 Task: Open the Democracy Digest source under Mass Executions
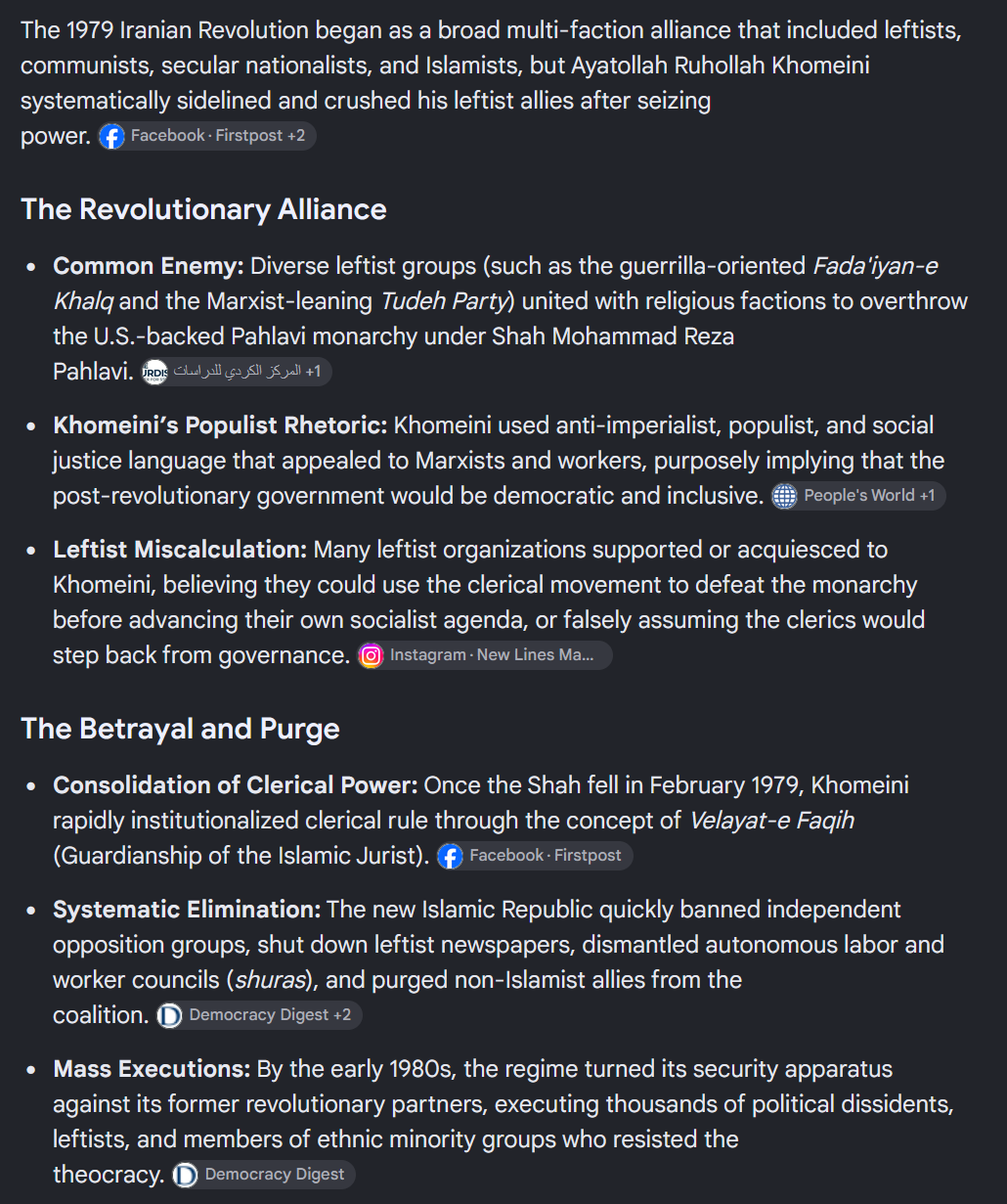(x=275, y=1175)
